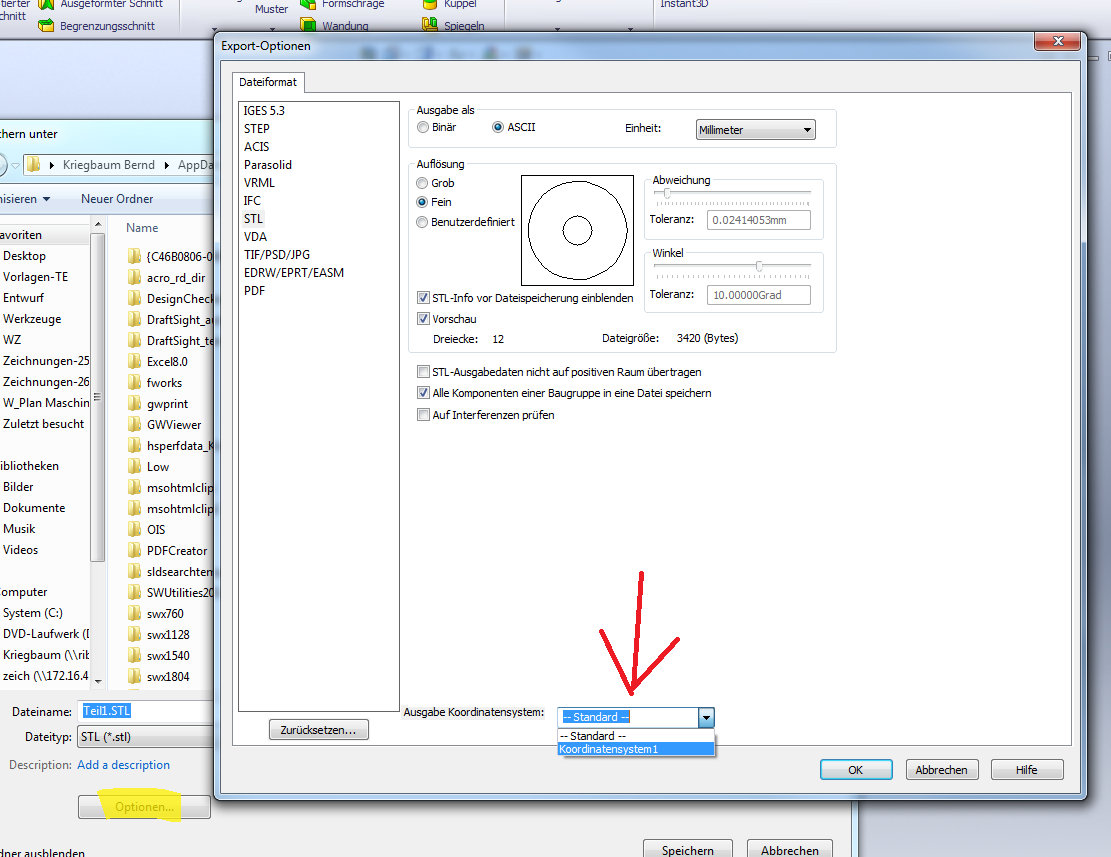Open the swx1804 folder
Image resolution: width=1111 pixels, height=857 pixels.
pos(159,676)
